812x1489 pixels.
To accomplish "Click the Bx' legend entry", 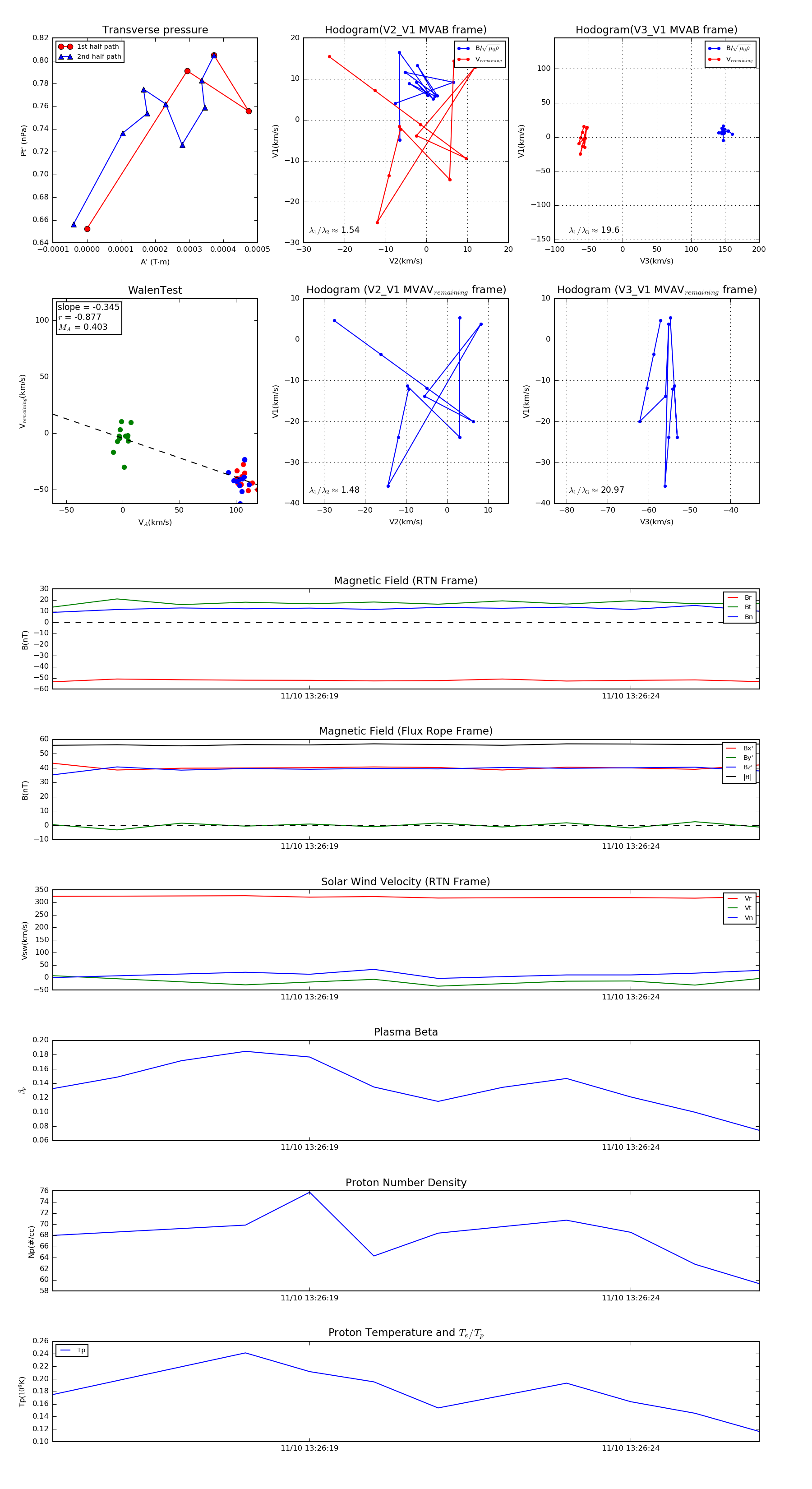I will [x=740, y=748].
